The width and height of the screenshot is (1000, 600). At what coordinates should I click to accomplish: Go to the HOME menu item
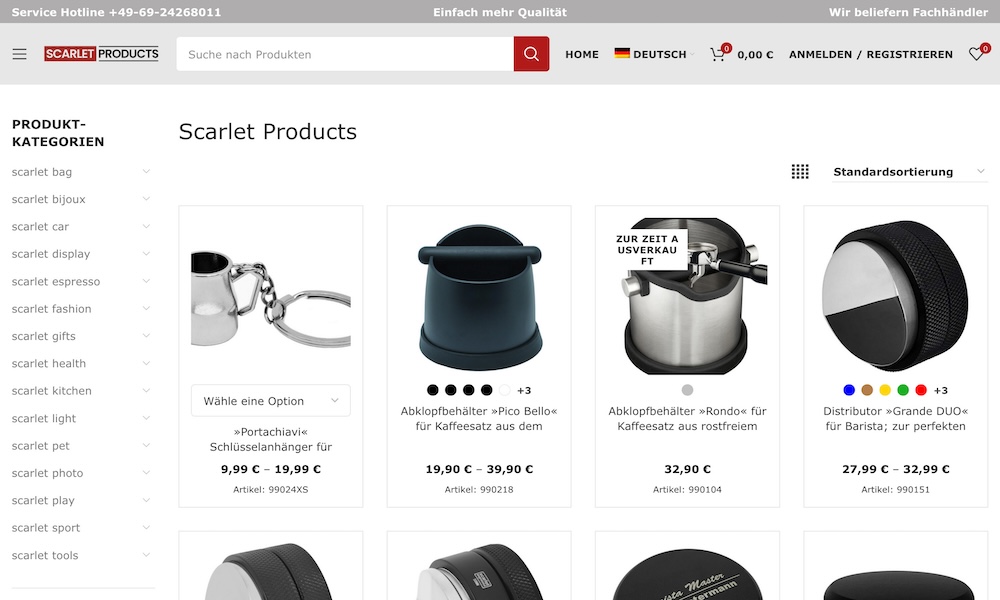click(x=582, y=55)
